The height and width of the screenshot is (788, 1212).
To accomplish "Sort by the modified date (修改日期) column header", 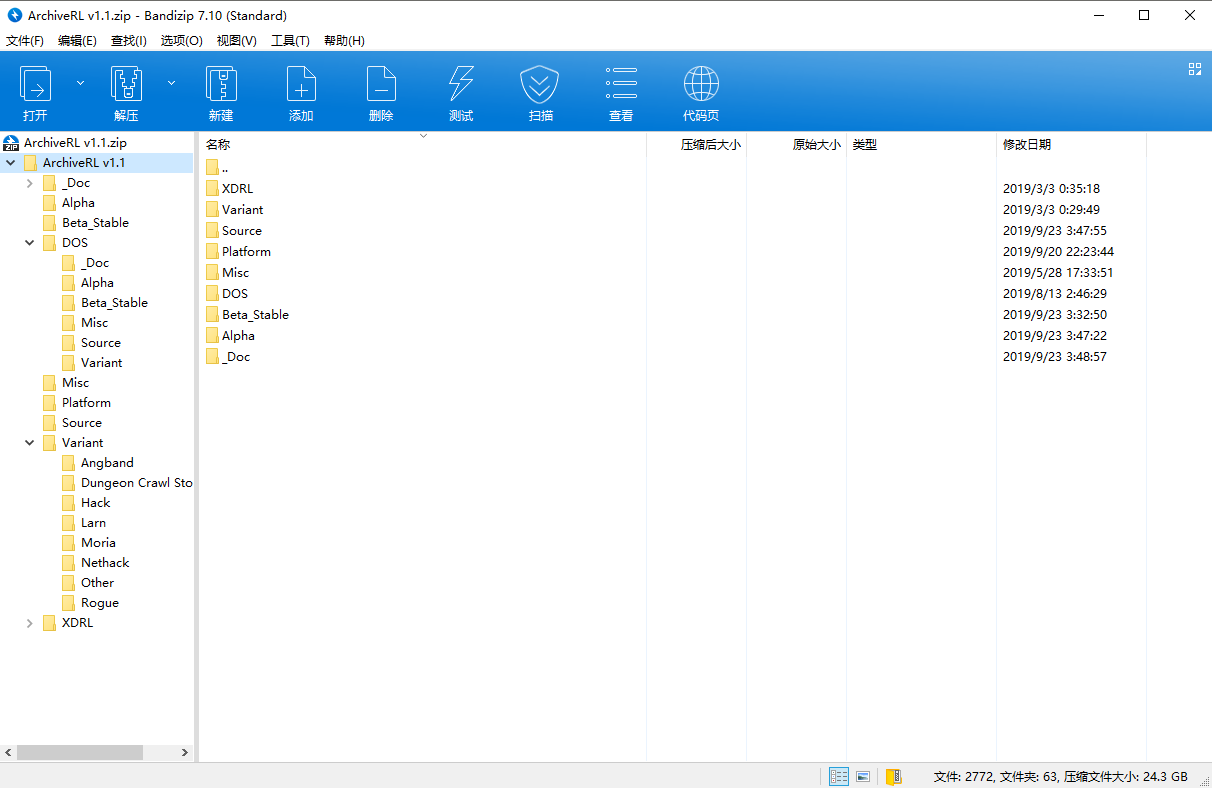I will coord(1027,145).
